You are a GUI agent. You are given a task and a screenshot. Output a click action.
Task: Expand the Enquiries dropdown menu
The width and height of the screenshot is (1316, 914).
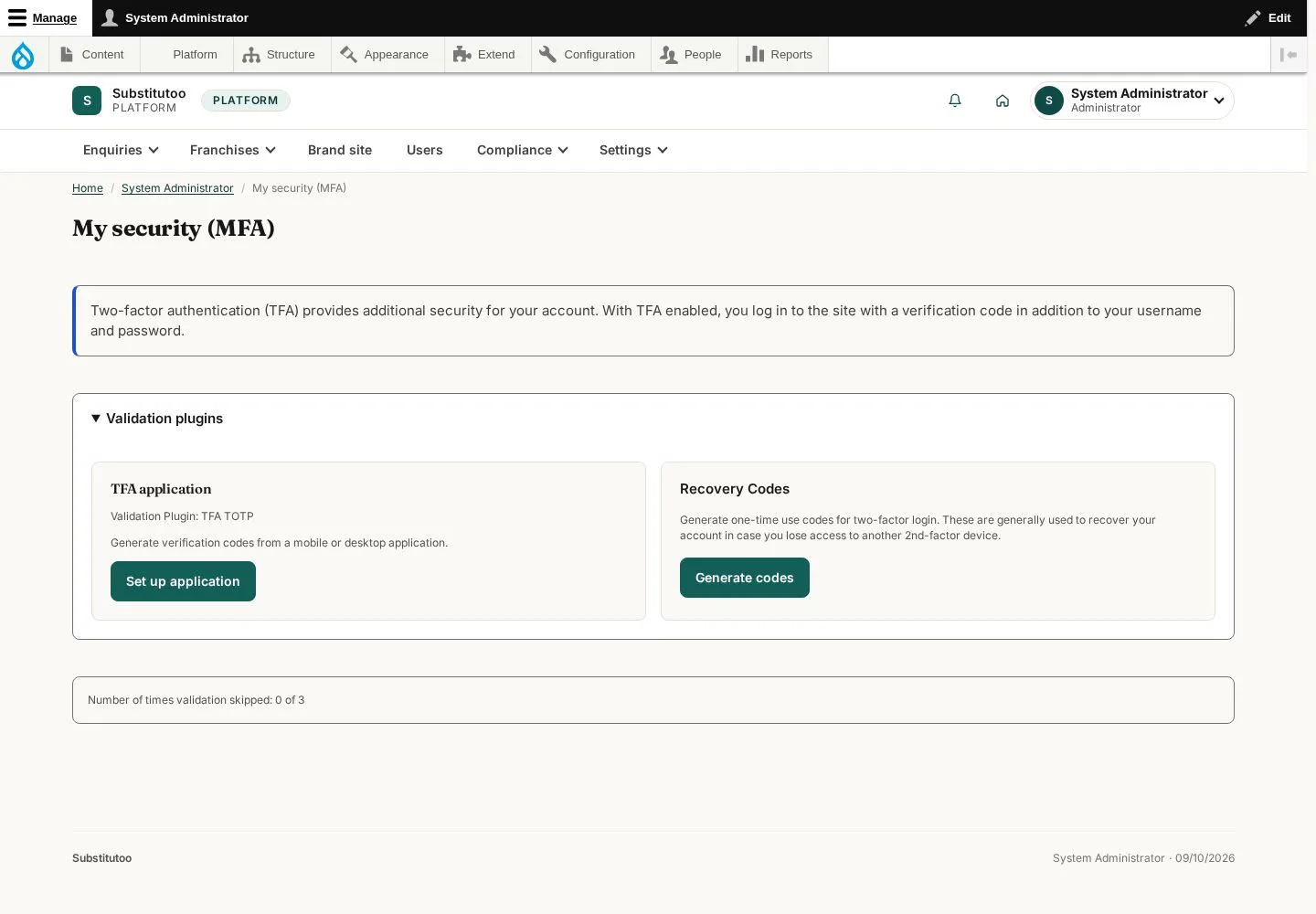121,150
